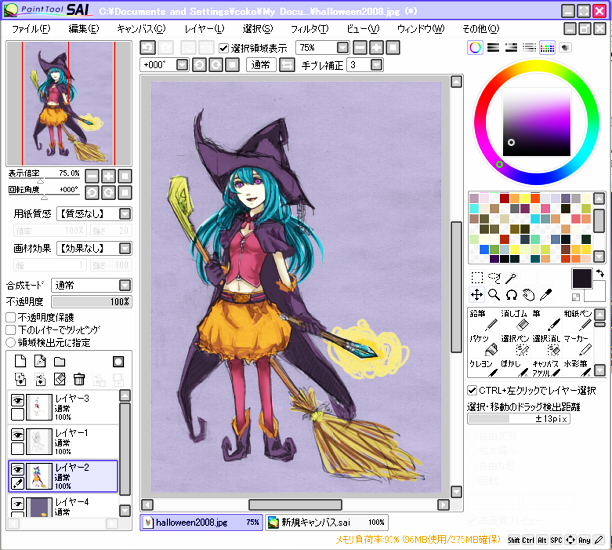
Task: Open the フィルタ(T) menu
Action: tap(310, 28)
